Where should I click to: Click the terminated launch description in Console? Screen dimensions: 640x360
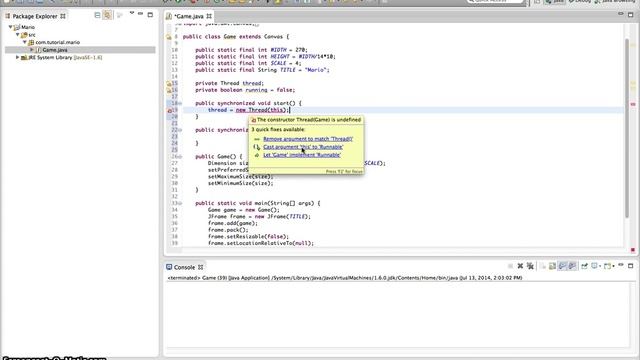click(x=345, y=278)
